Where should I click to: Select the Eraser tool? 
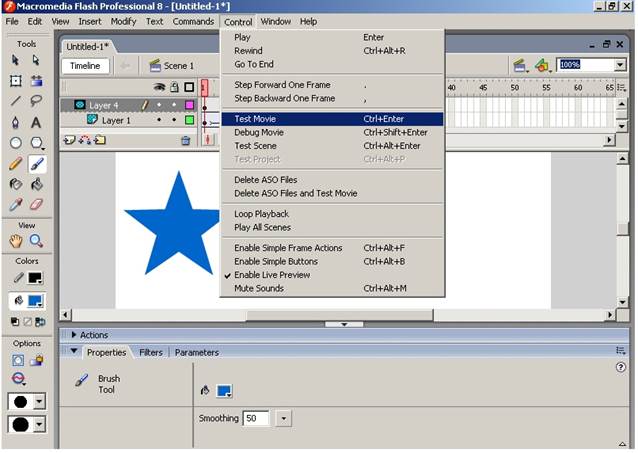[x=37, y=204]
